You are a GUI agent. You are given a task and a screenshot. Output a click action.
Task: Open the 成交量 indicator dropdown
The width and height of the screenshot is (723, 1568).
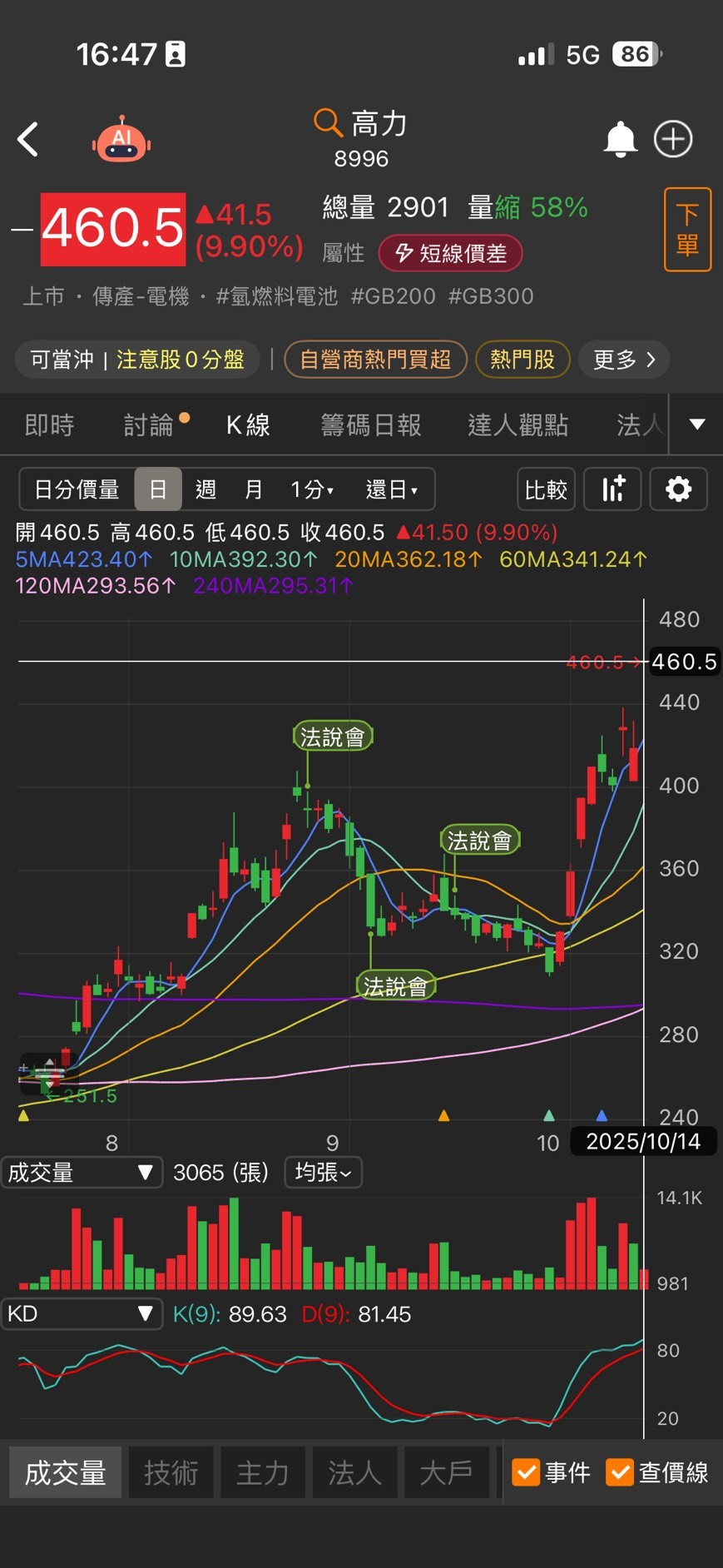[x=82, y=1173]
